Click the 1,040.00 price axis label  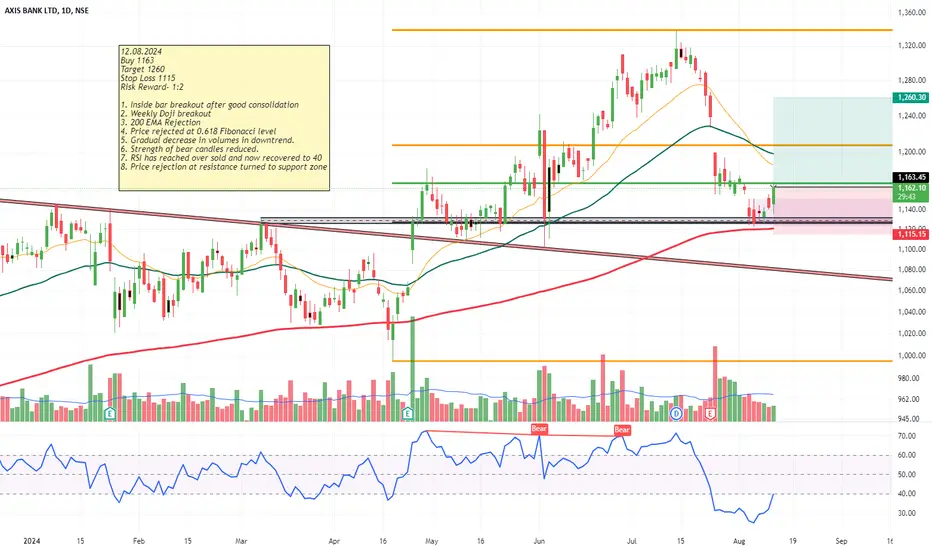911,312
